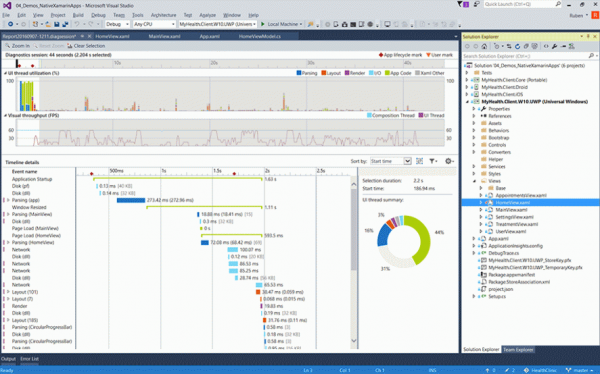The width and height of the screenshot is (600, 374).
Task: Toggle the Parsing legend color
Action: tap(299, 73)
